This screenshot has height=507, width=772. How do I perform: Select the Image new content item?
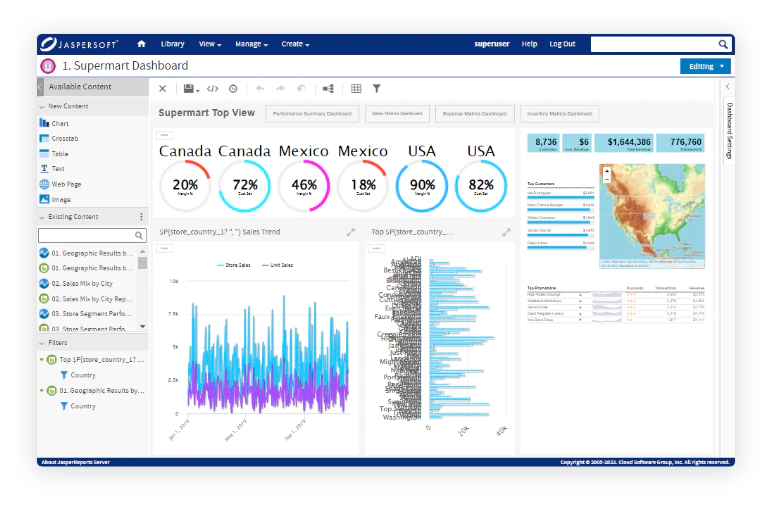[55, 199]
